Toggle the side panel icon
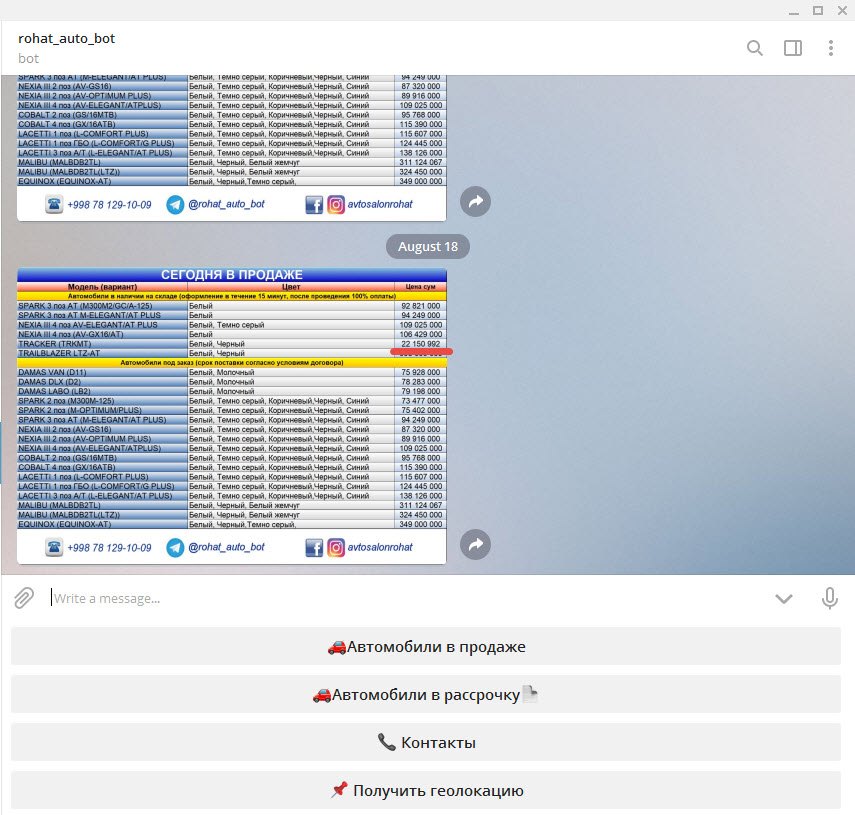The width and height of the screenshot is (855, 815). pyautogui.click(x=793, y=48)
